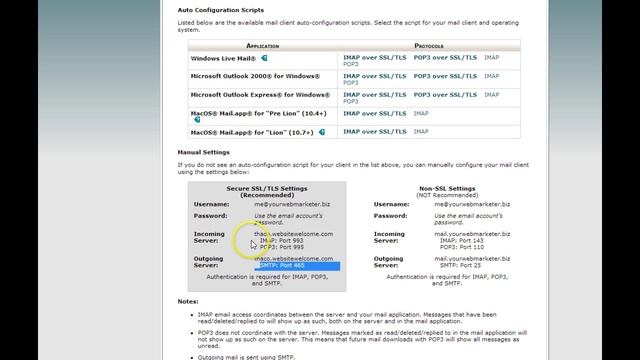Click the Manual Settings heading

point(203,152)
